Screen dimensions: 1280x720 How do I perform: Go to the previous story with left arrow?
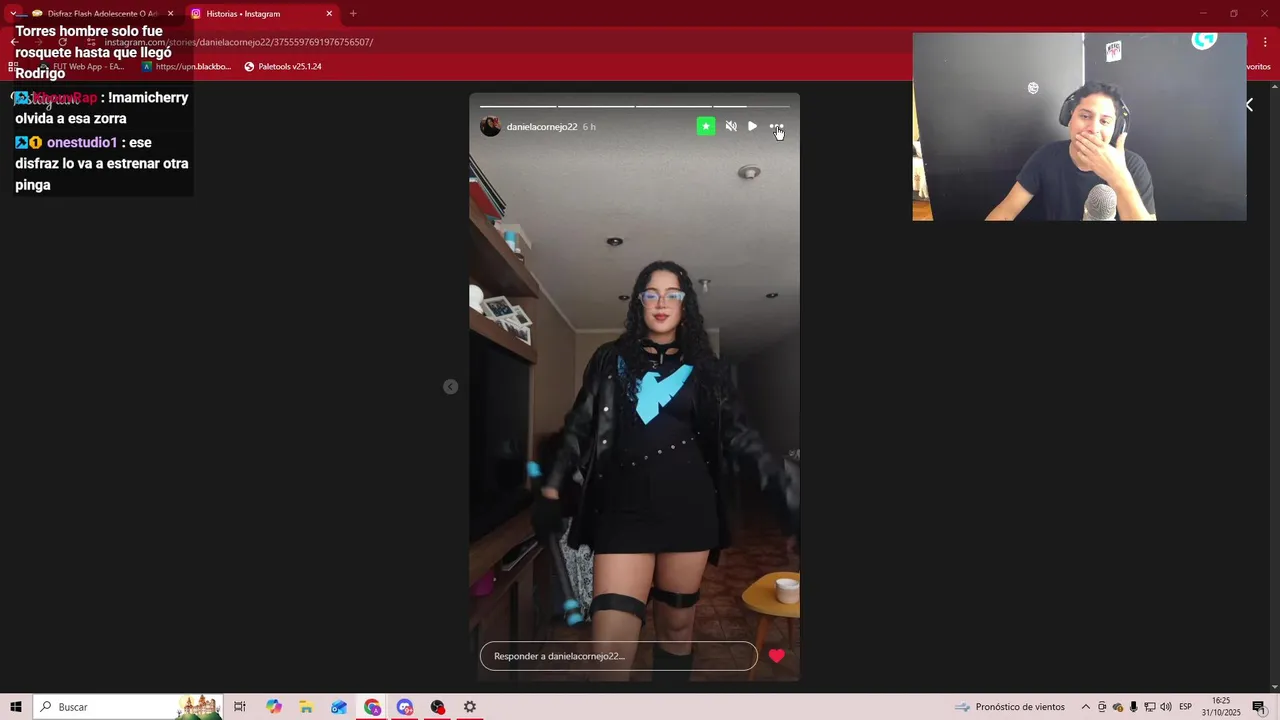click(x=451, y=386)
